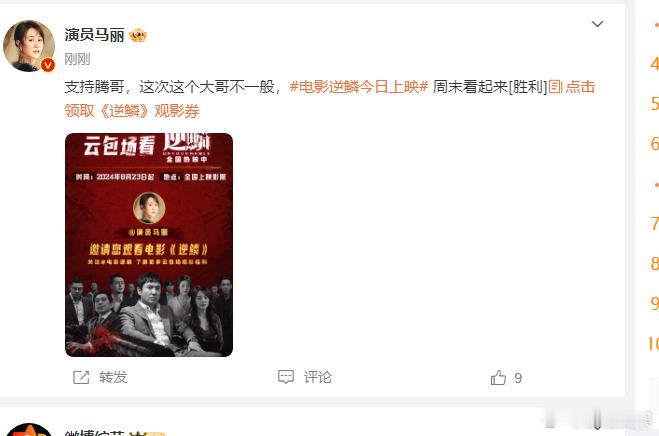659x436 pixels.
Task: Click the 演员马丽 username
Action: (x=95, y=35)
